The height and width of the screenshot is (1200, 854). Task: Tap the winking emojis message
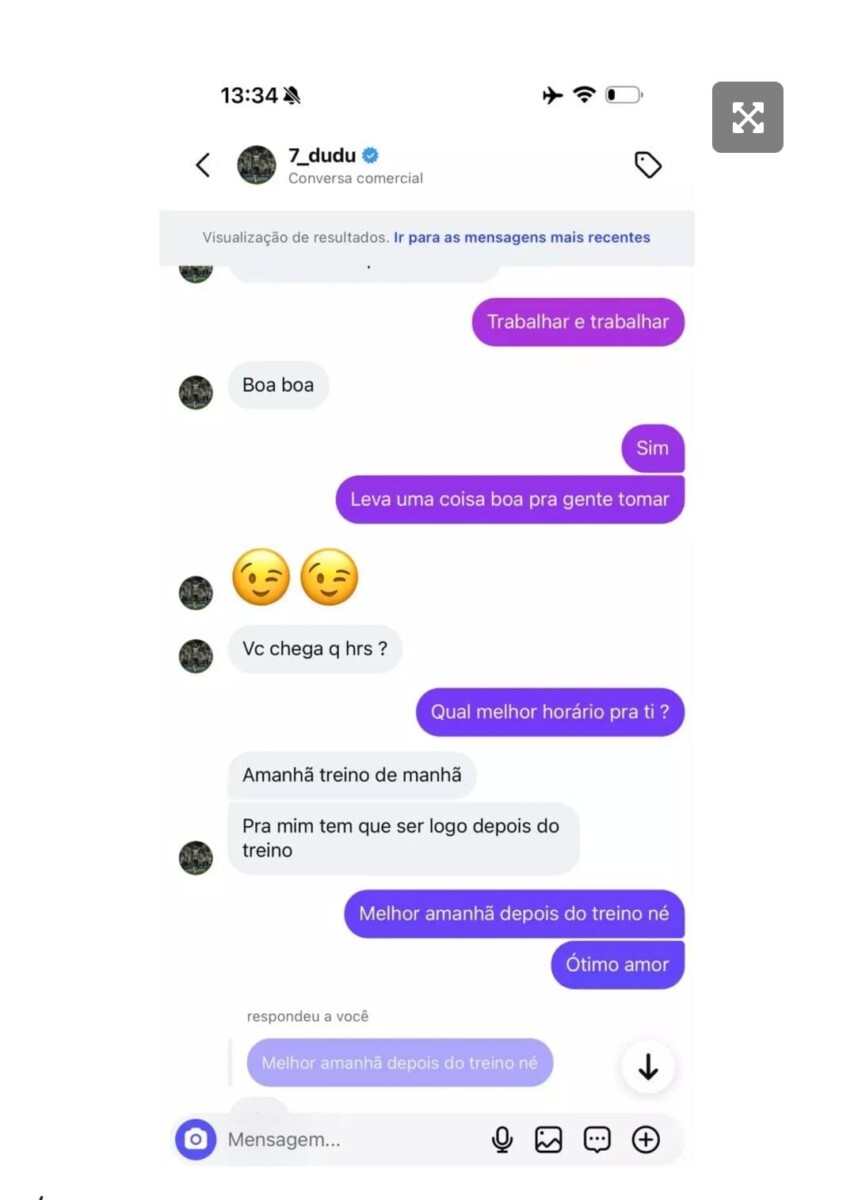(x=295, y=578)
